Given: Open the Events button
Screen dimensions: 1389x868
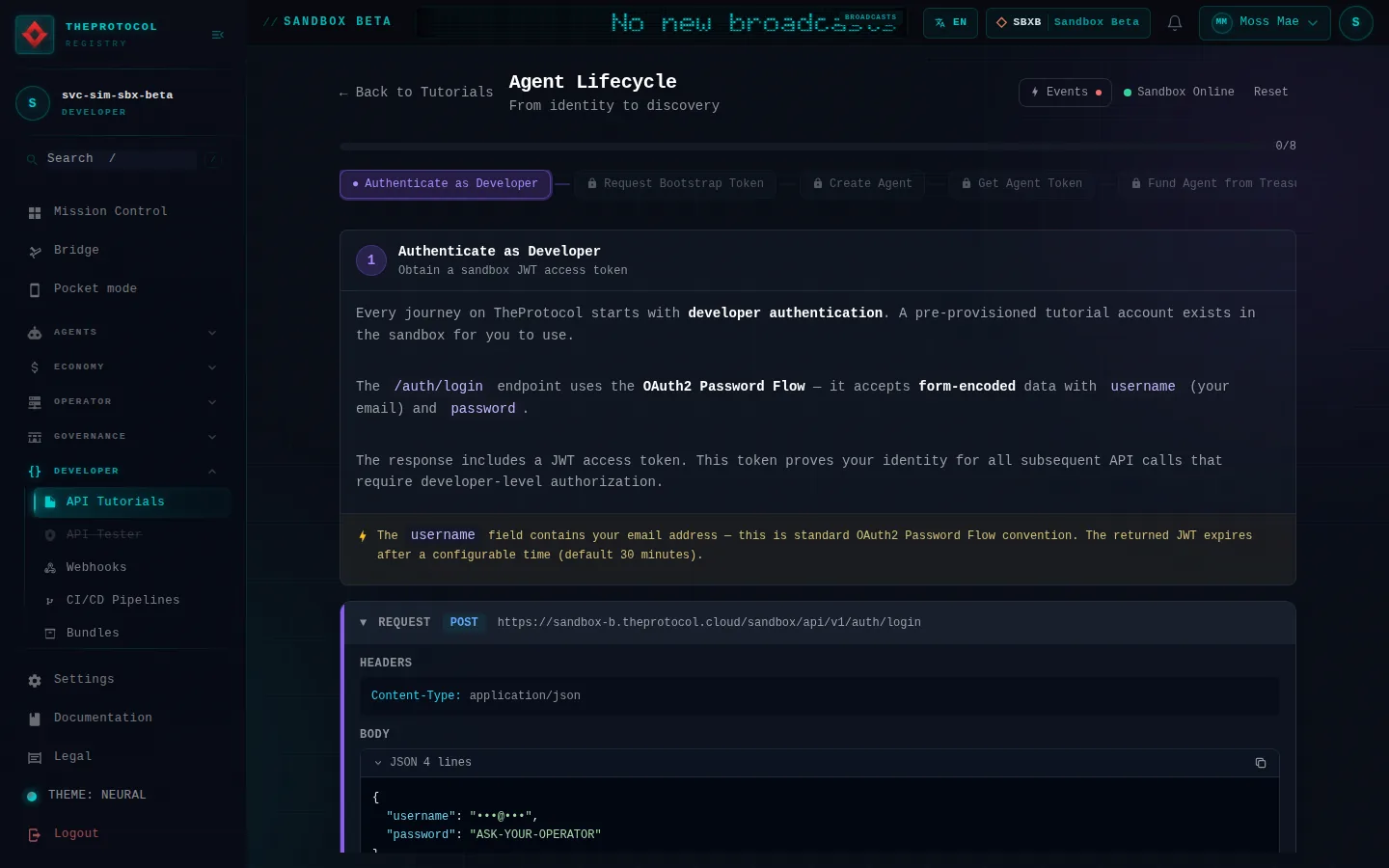Looking at the screenshot, I should (x=1066, y=93).
